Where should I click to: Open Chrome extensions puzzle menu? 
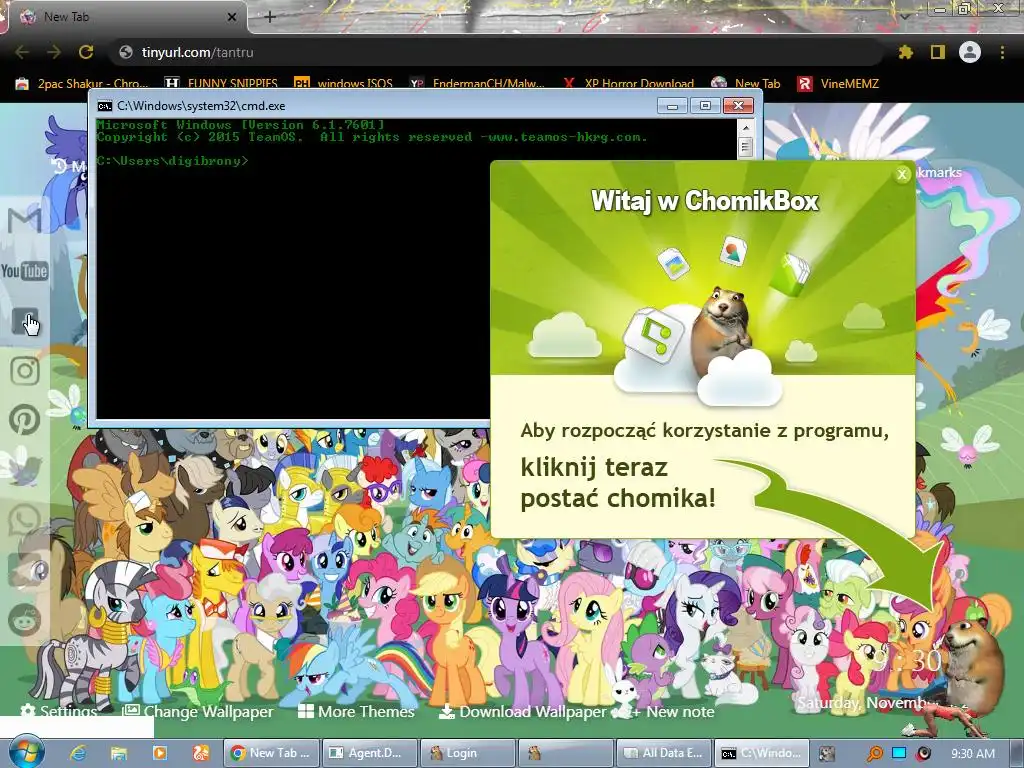[x=905, y=52]
